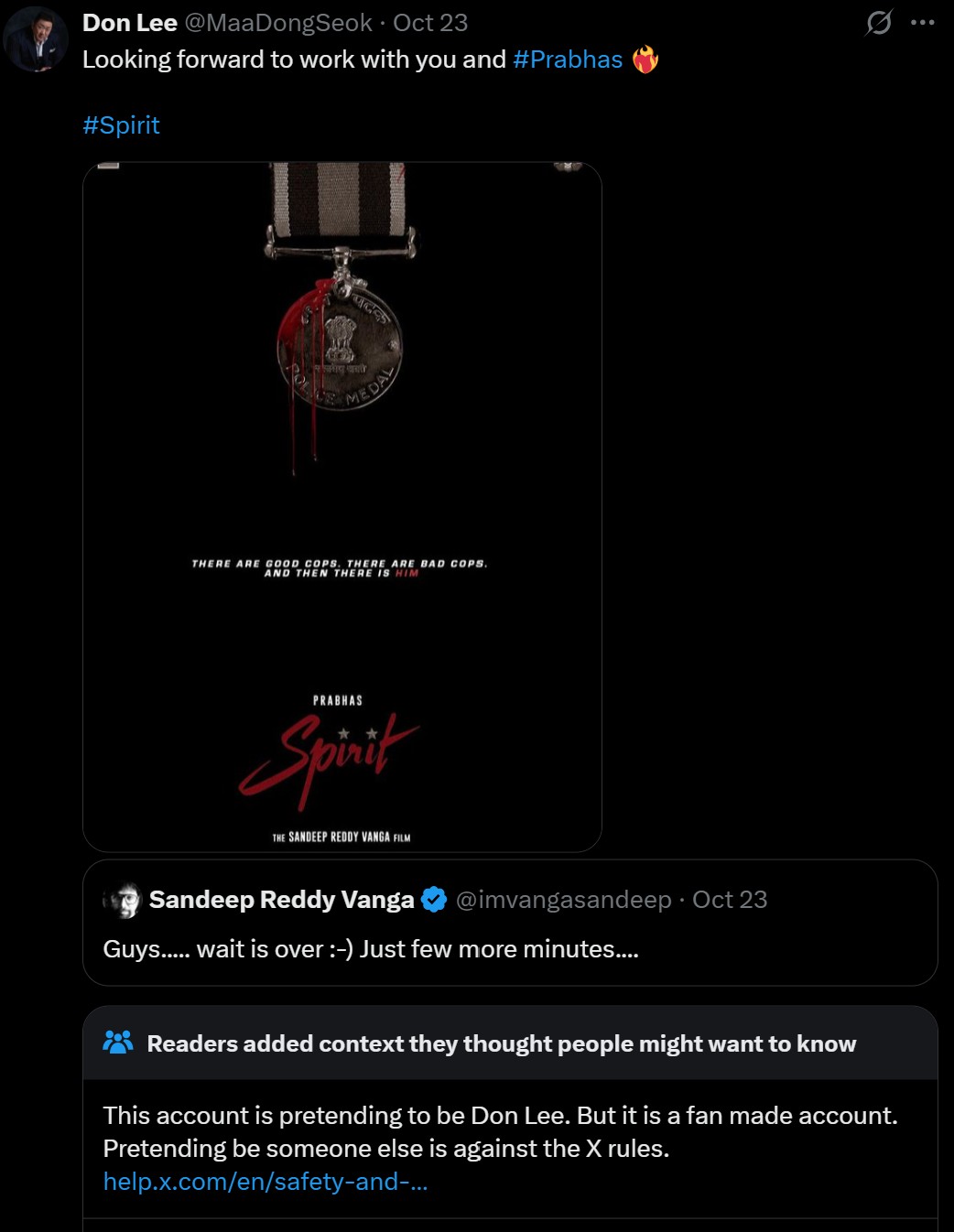Click the Grok explain-post icon
Image resolution: width=954 pixels, height=1232 pixels.
tap(879, 22)
